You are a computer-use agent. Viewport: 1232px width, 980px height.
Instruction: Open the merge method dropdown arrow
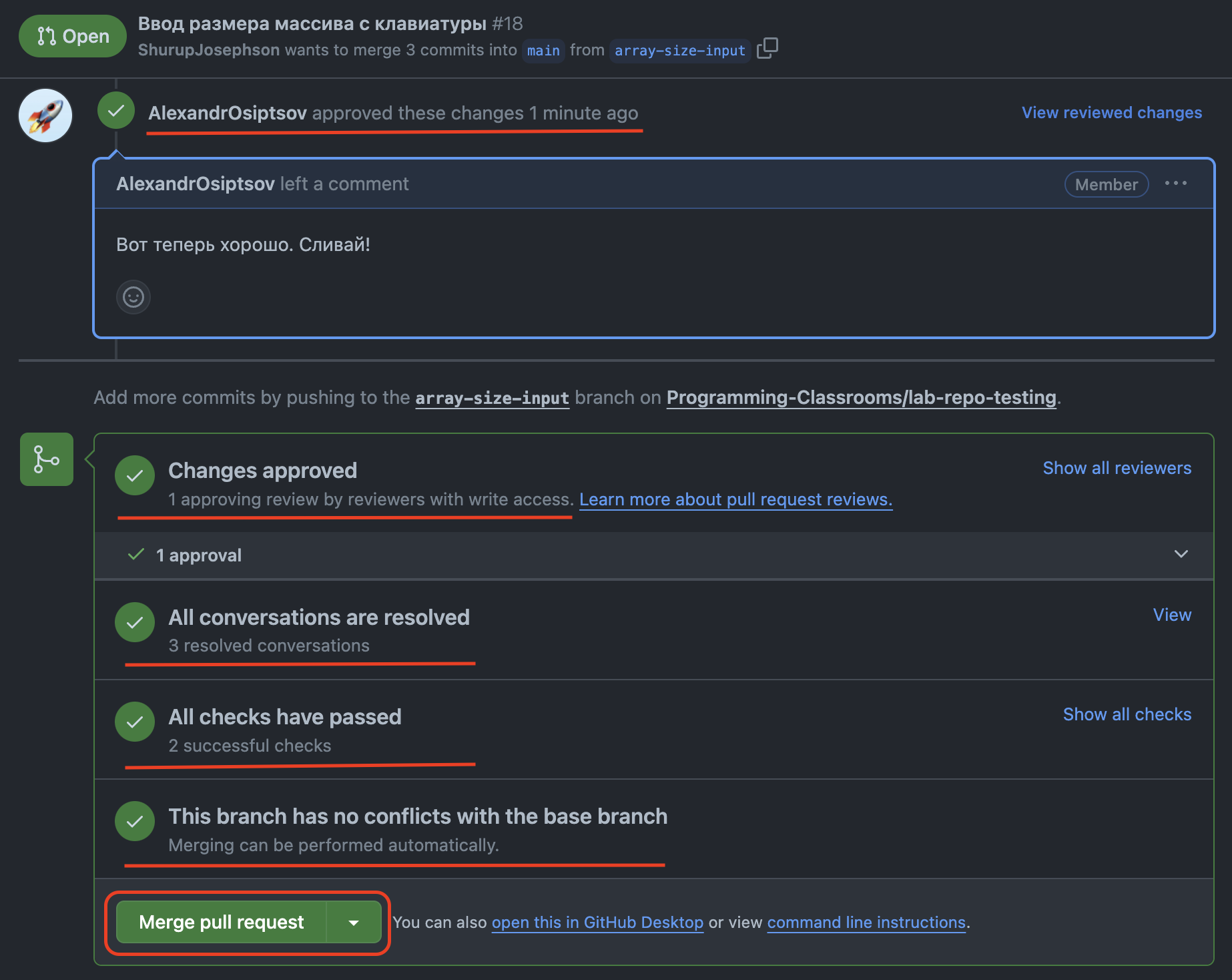click(x=354, y=922)
